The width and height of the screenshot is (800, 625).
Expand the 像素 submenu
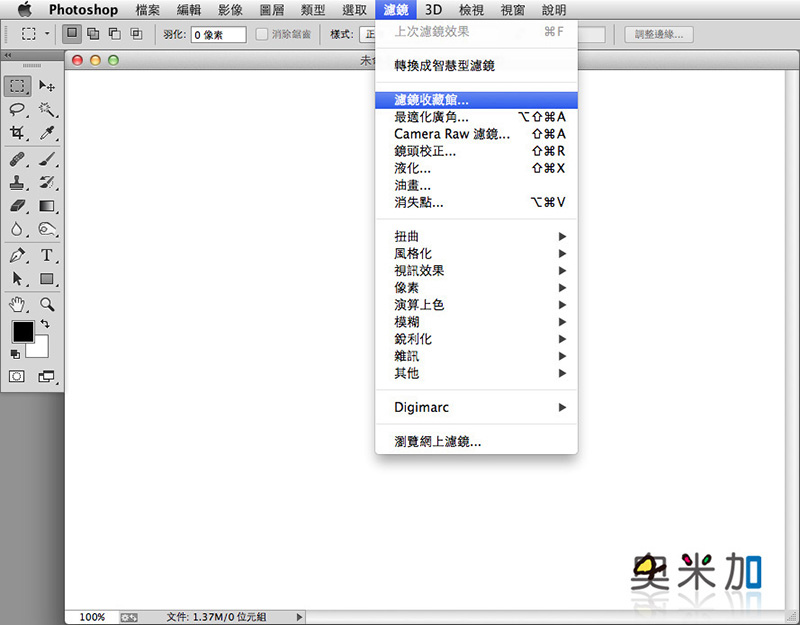[x=477, y=288]
